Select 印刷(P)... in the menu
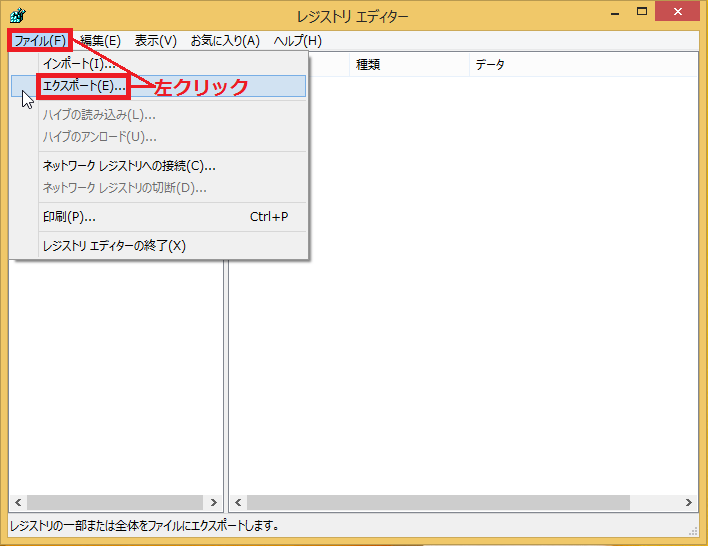Image resolution: width=708 pixels, height=546 pixels. click(158, 217)
